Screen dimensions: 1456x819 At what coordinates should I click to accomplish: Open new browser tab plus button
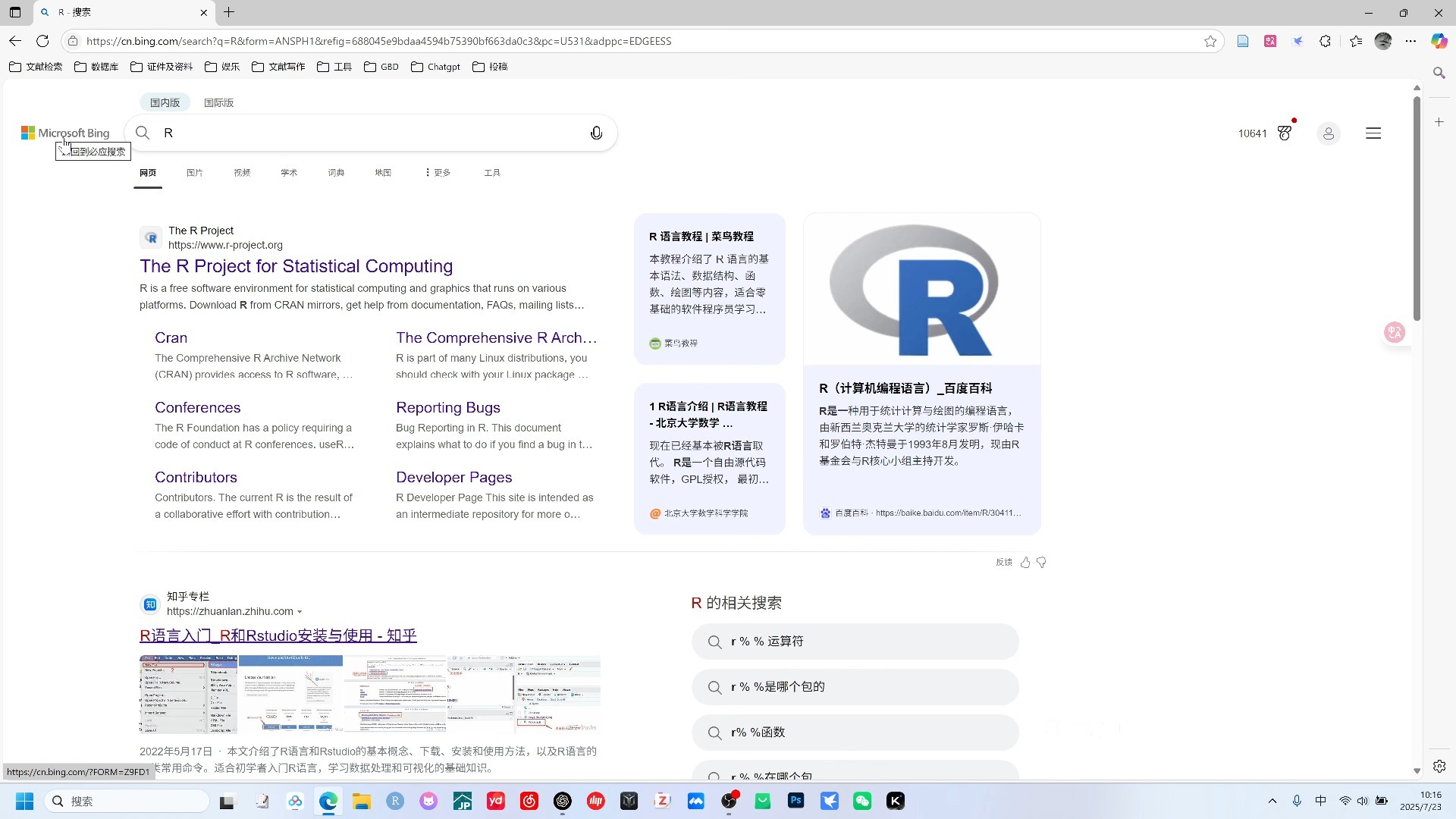[x=229, y=12]
